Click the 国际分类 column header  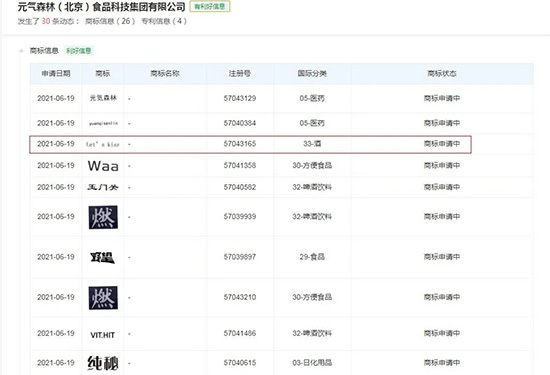(x=312, y=73)
